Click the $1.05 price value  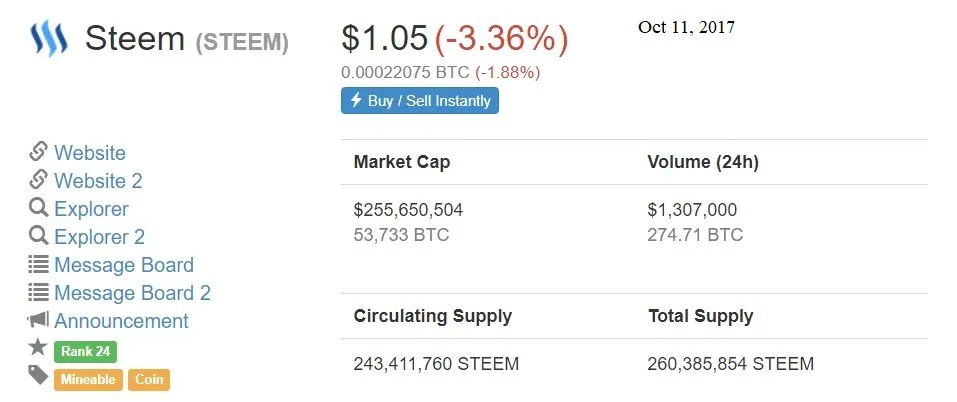(x=385, y=38)
